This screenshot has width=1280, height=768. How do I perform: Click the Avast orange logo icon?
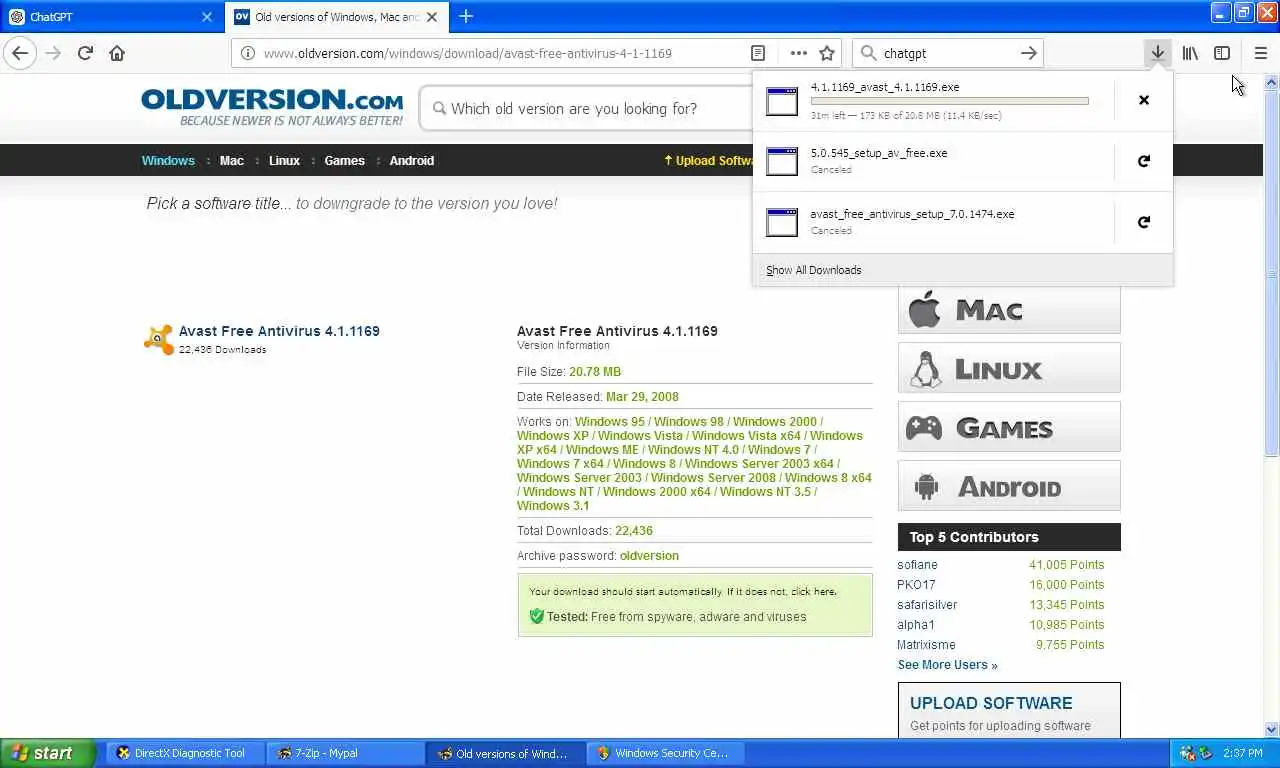[x=159, y=339]
